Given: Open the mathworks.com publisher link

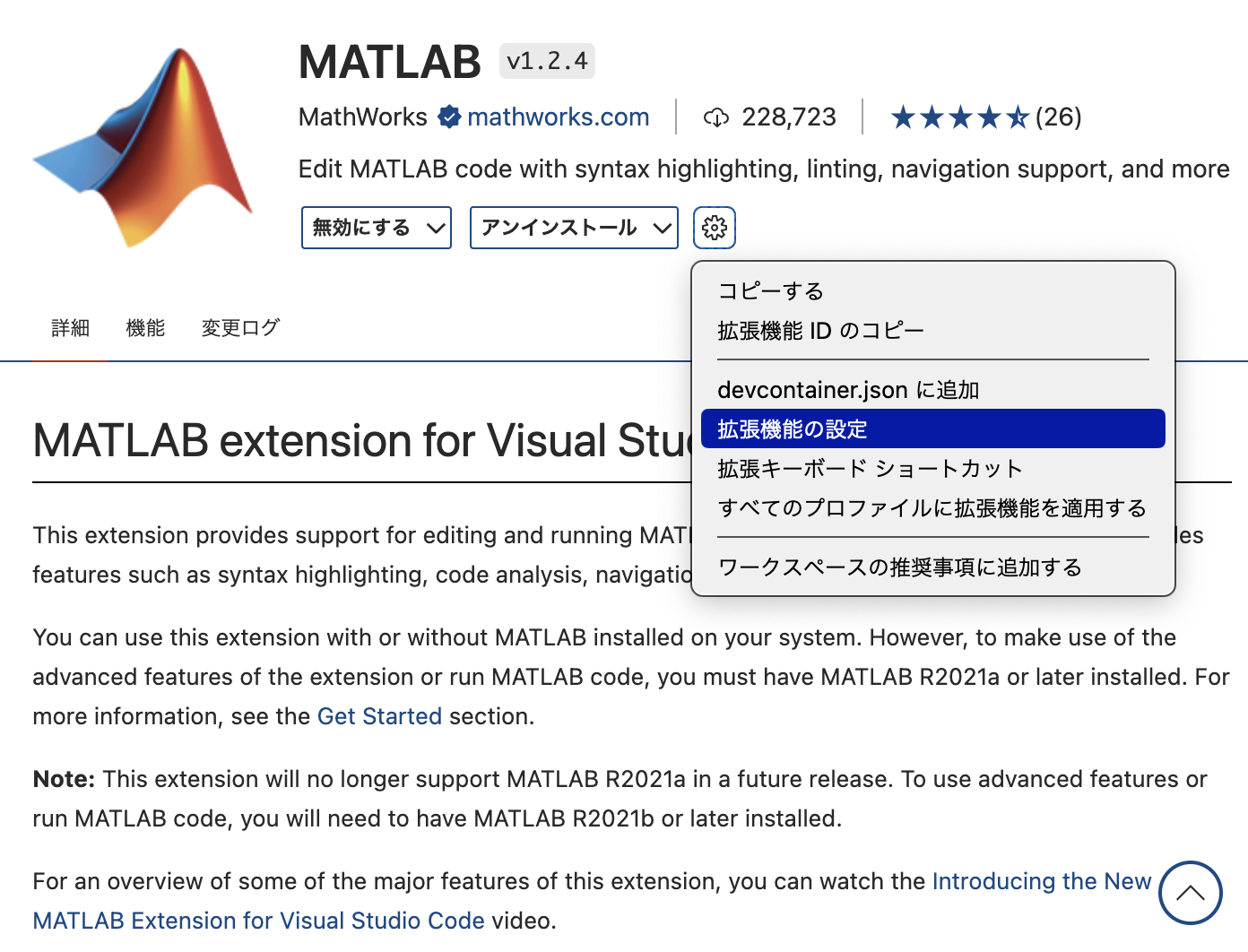Looking at the screenshot, I should (558, 117).
